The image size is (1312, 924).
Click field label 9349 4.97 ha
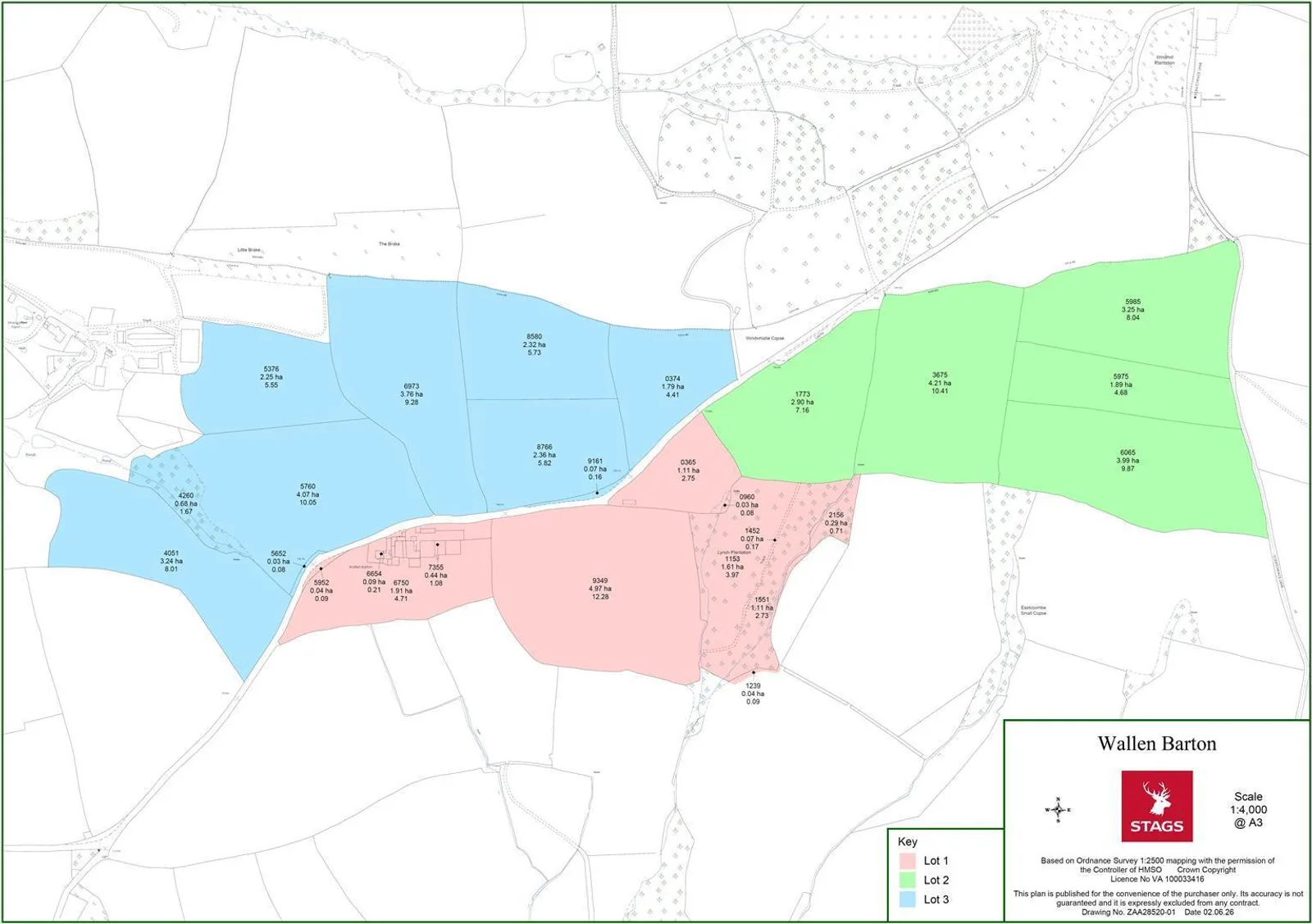click(x=600, y=589)
